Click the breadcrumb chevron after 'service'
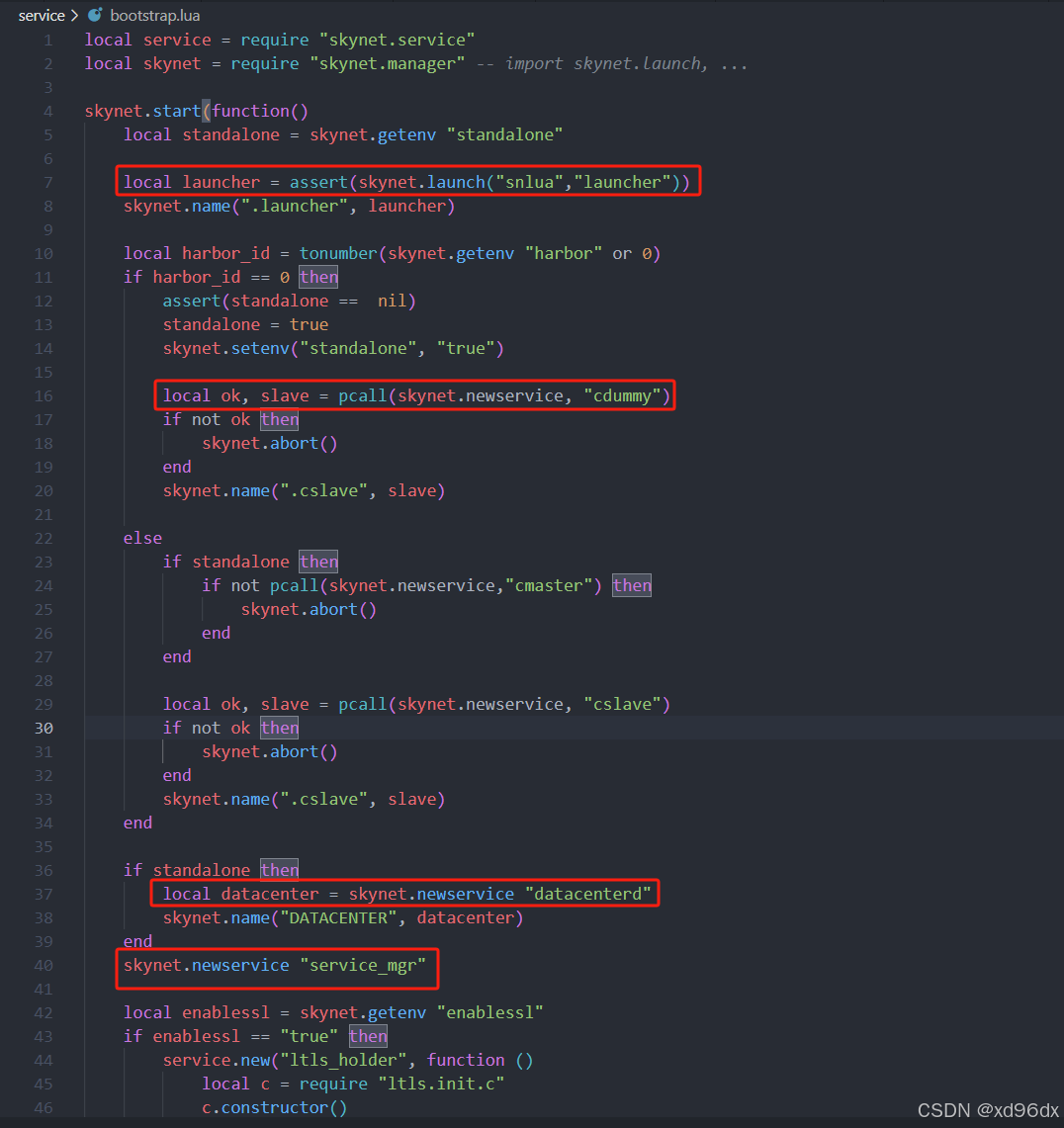Screen dimensions: 1064x1128 point(75,15)
